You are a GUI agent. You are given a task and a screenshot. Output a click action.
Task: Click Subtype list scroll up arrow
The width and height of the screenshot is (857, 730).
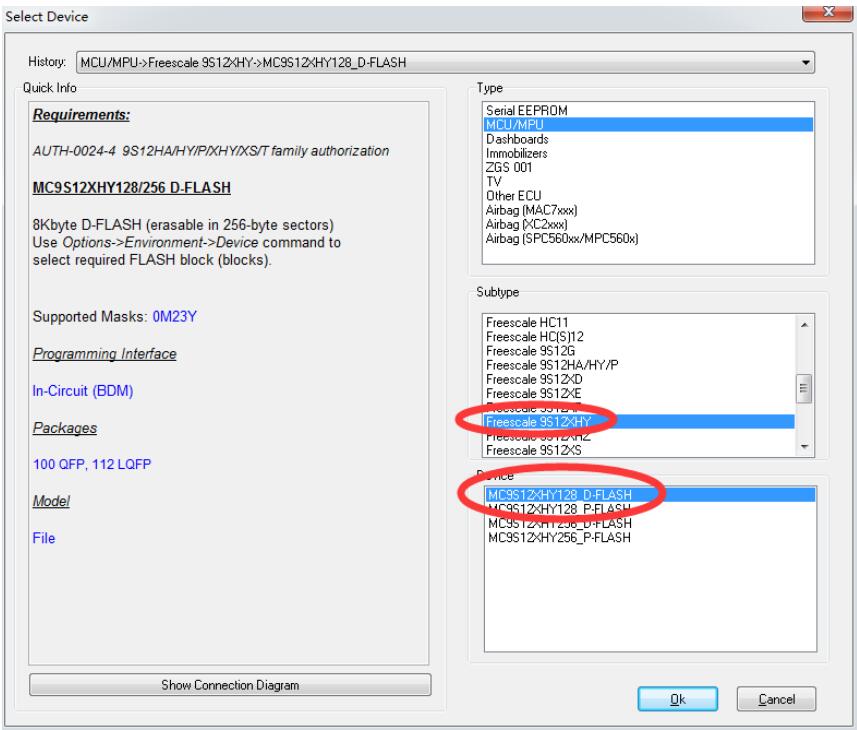[804, 325]
